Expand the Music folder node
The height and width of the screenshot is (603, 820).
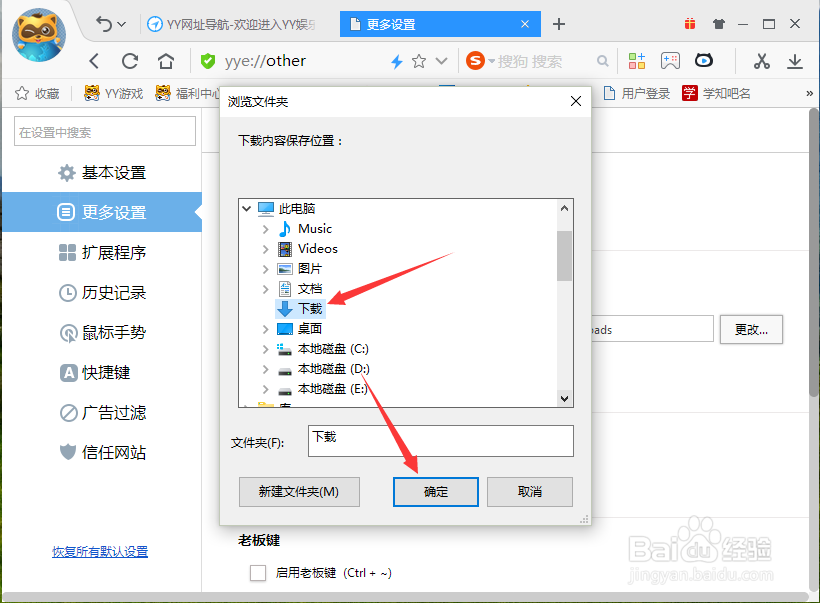(x=266, y=229)
